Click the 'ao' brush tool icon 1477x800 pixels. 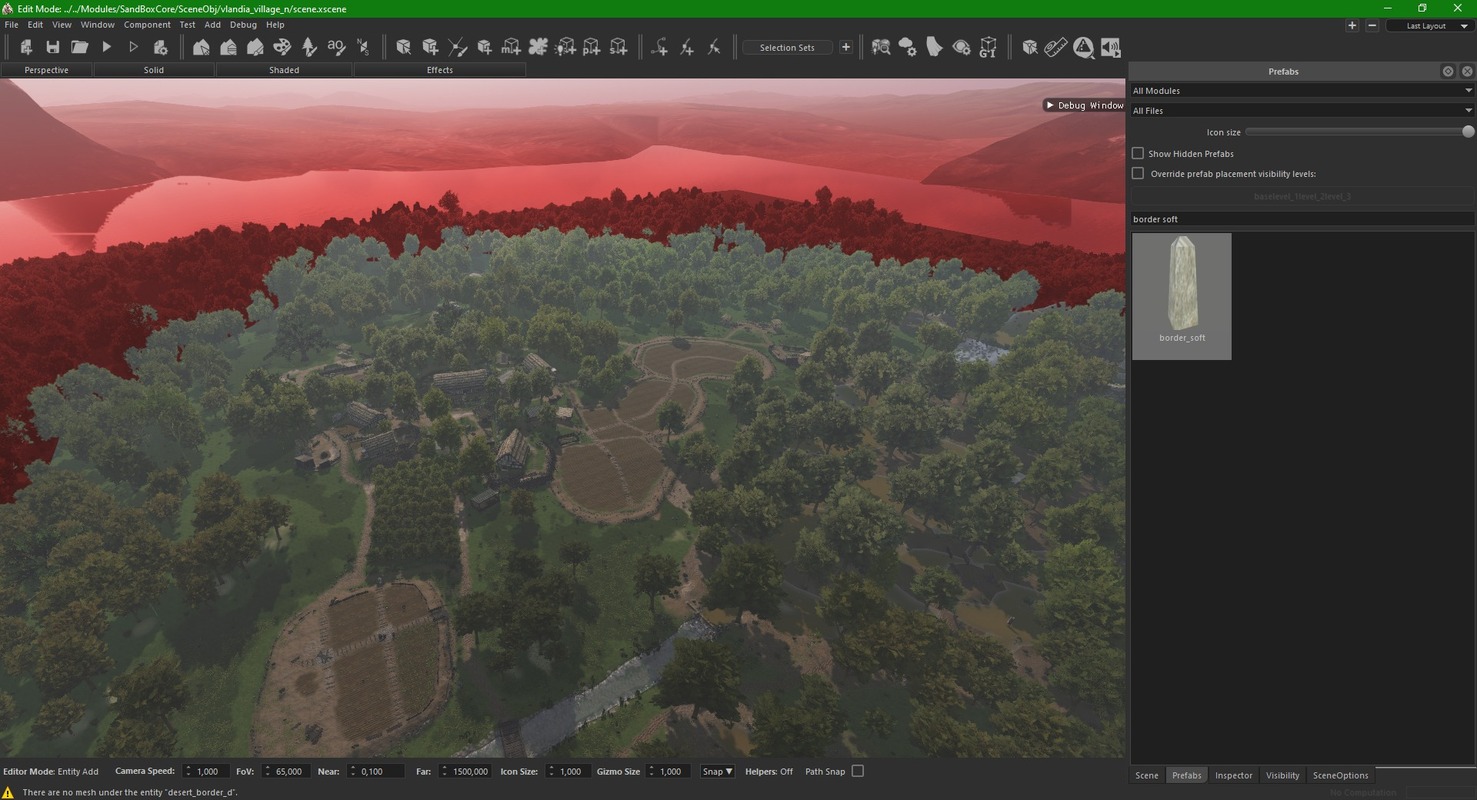(x=336, y=47)
